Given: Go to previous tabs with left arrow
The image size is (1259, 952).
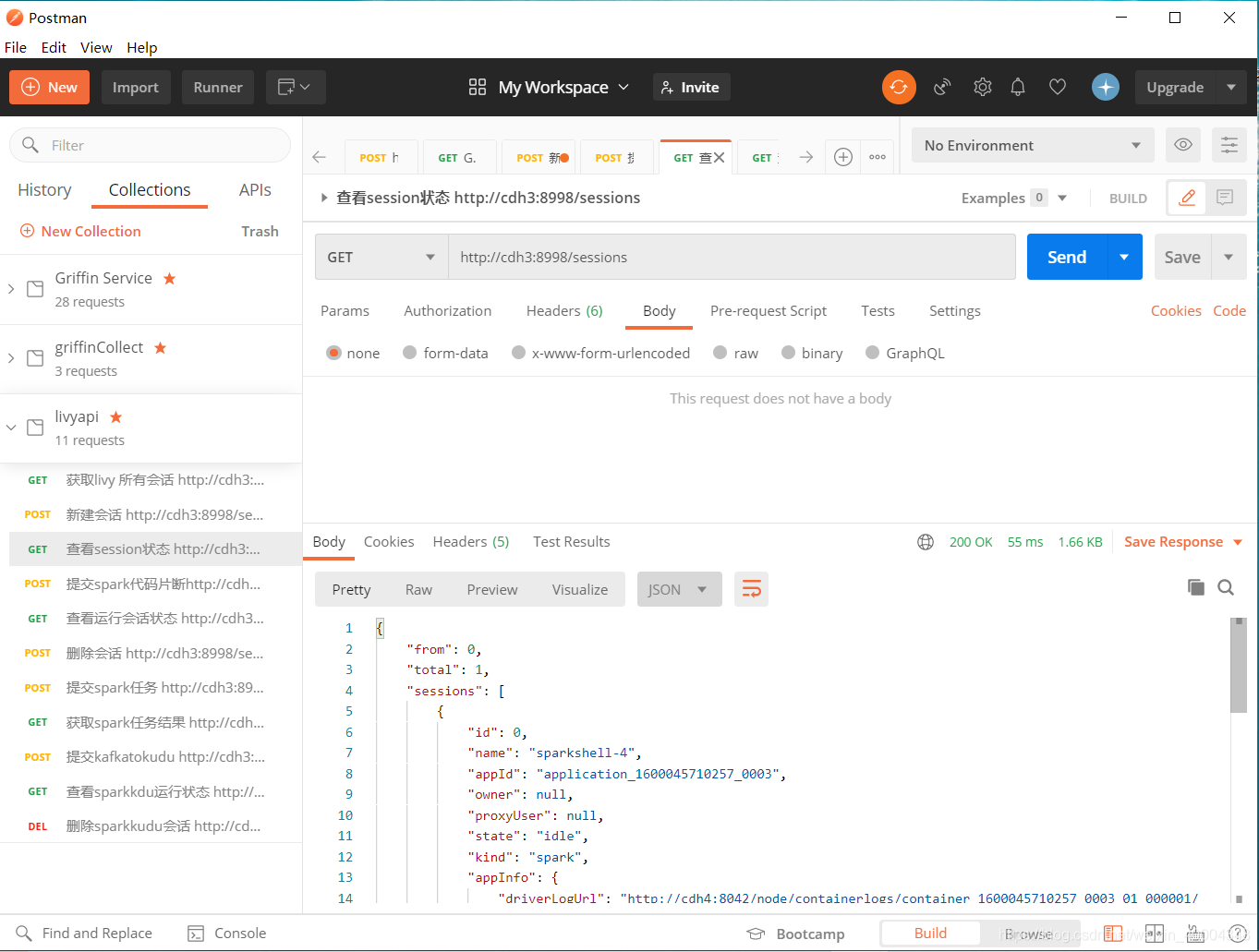Looking at the screenshot, I should 320,157.
